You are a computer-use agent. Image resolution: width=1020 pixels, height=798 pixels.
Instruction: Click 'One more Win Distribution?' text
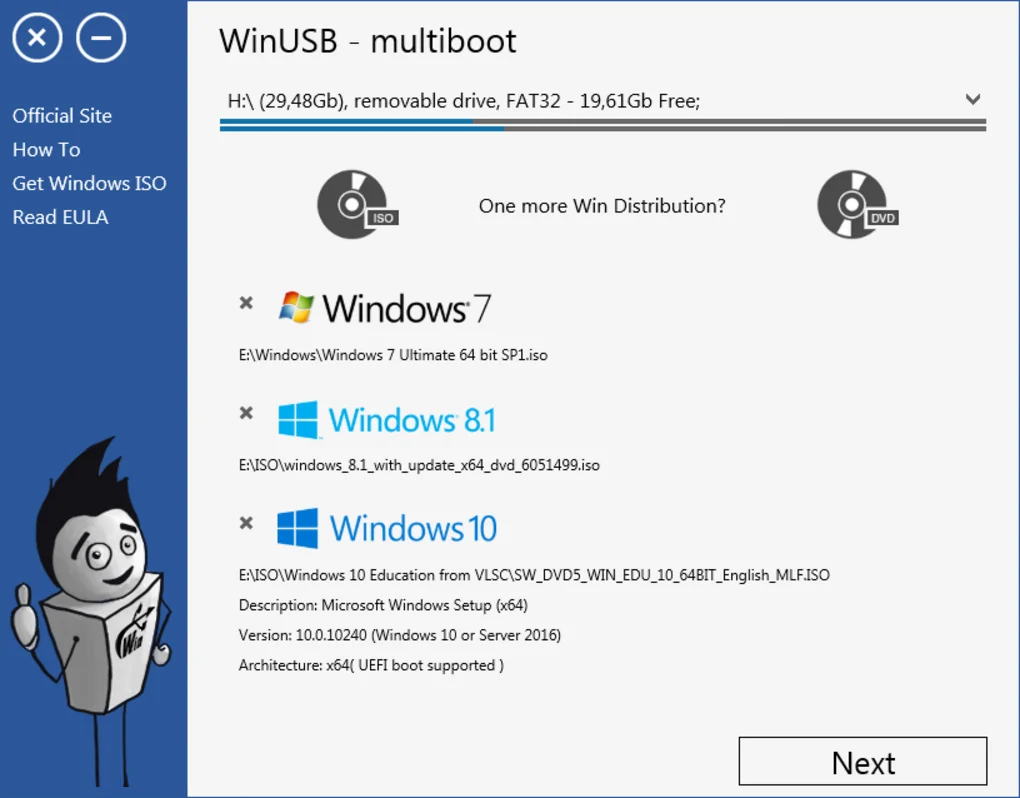pyautogui.click(x=602, y=206)
